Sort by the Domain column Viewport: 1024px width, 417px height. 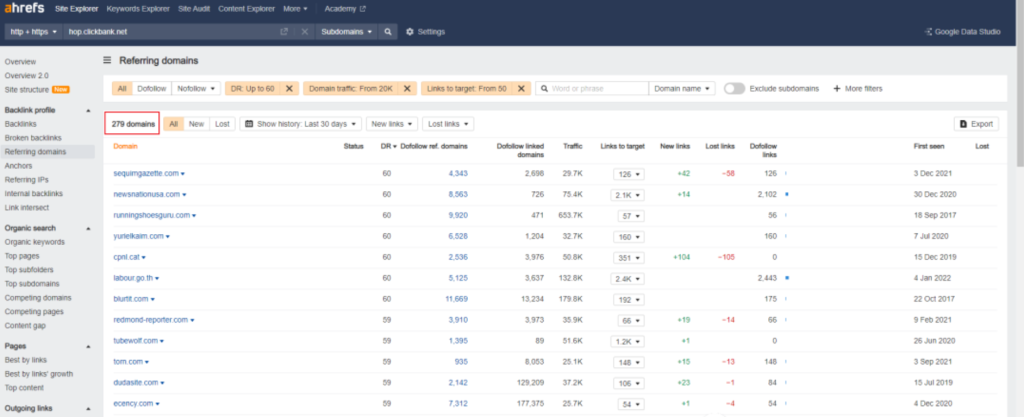pos(125,146)
